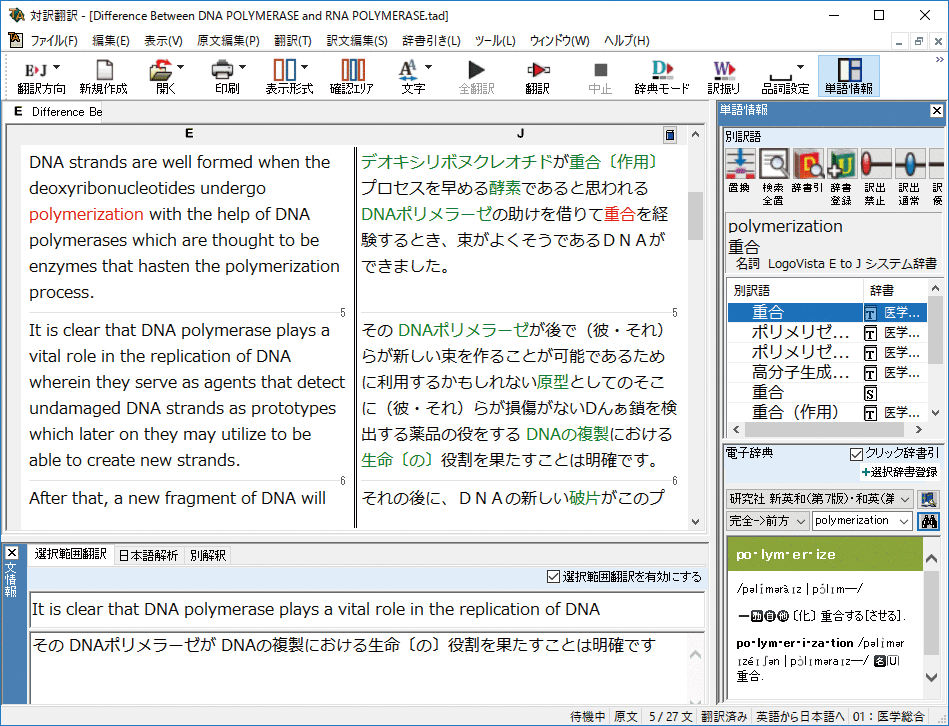Viewport: 949px width, 726px height.
Task: Click the small book icon in J column header
Action: coord(670,135)
